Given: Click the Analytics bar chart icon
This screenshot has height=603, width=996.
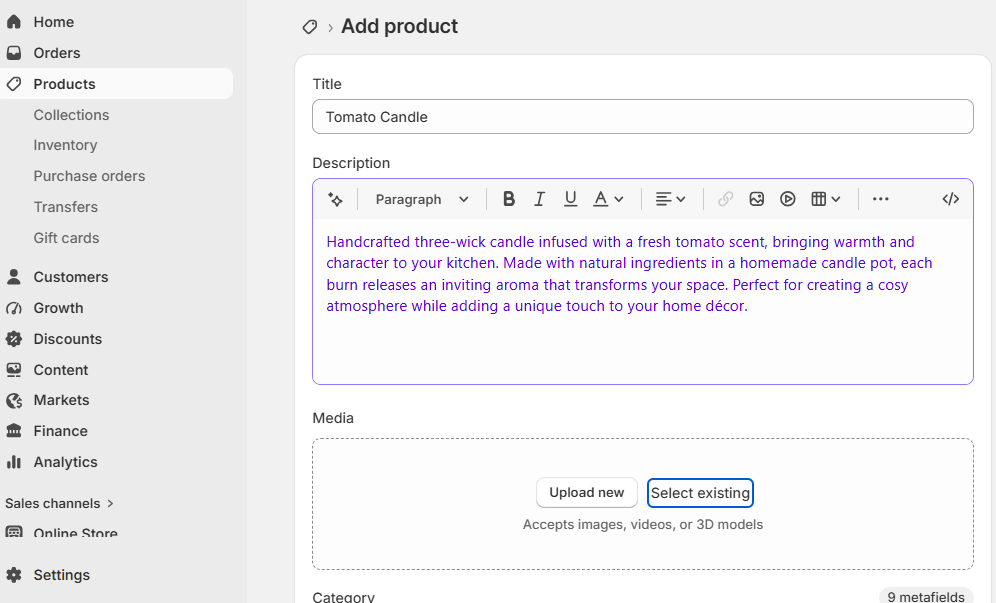Looking at the screenshot, I should coord(14,462).
